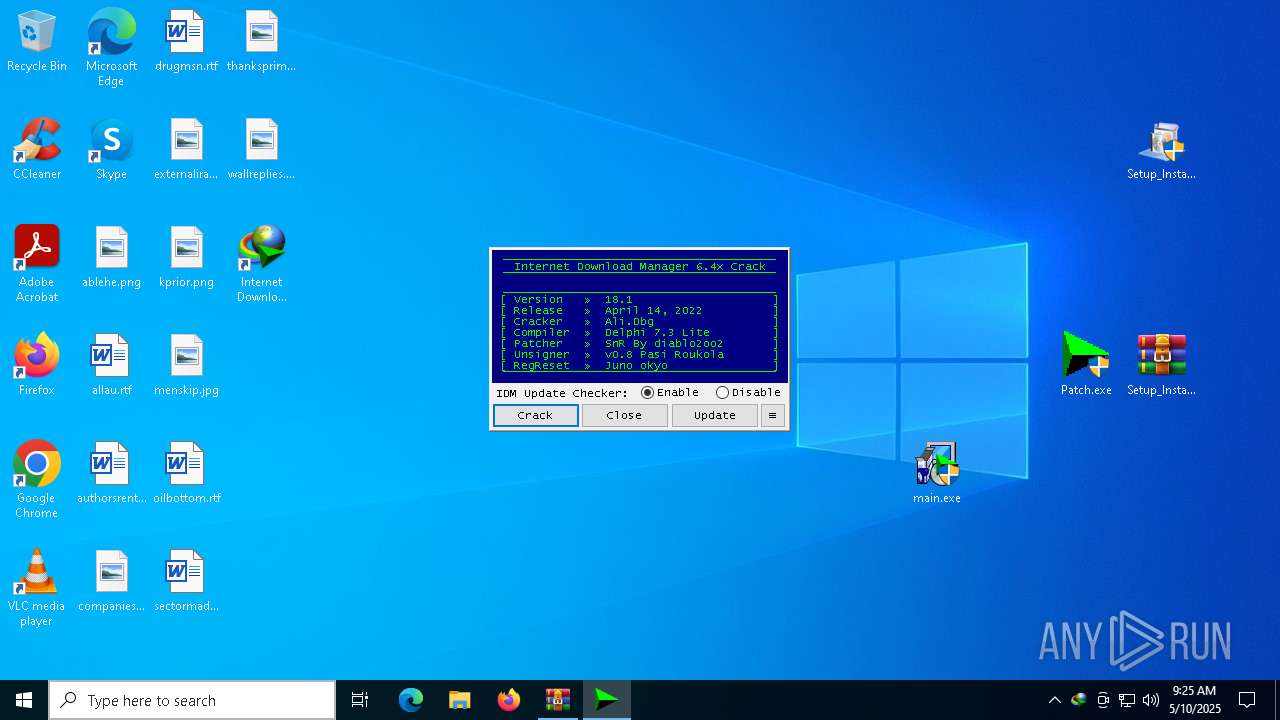Select allau.rtf file on desktop
1280x720 pixels.
tap(111, 366)
